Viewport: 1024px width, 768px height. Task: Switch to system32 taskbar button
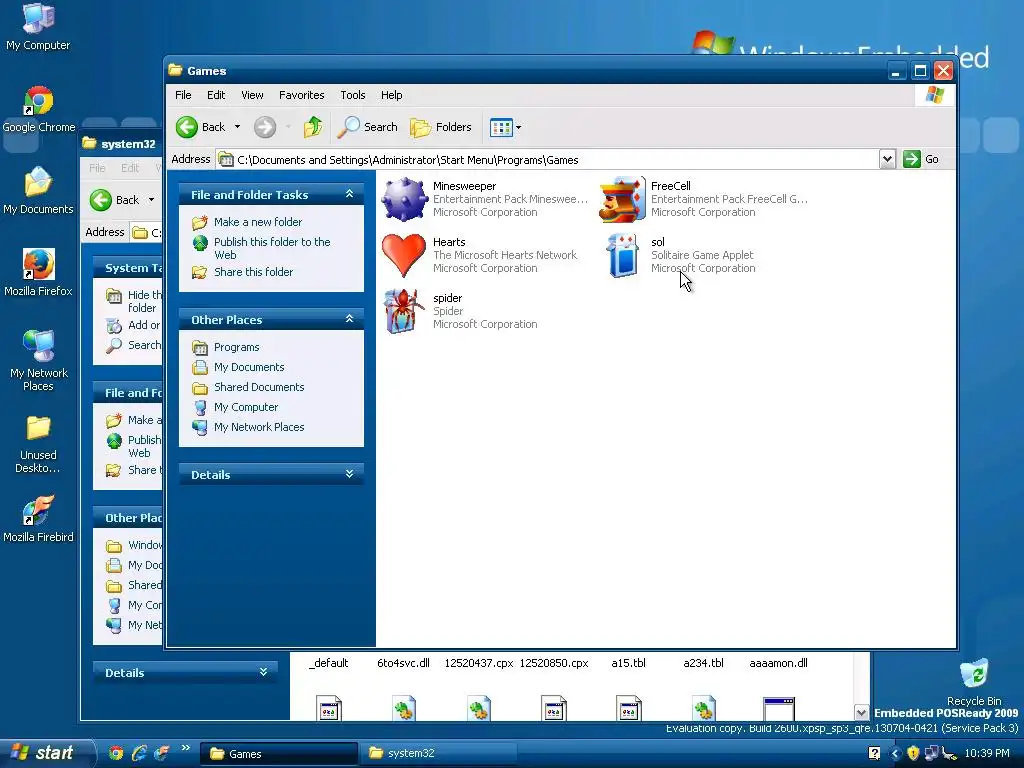(436, 754)
